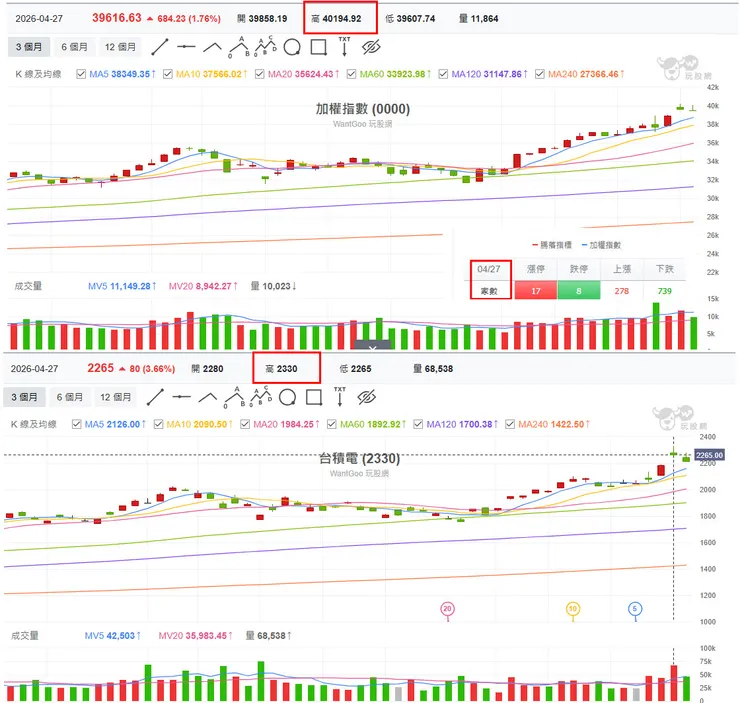Select ABCD pattern tool in TSMC chart
Viewport: 740px width, 703px height.
click(x=261, y=396)
